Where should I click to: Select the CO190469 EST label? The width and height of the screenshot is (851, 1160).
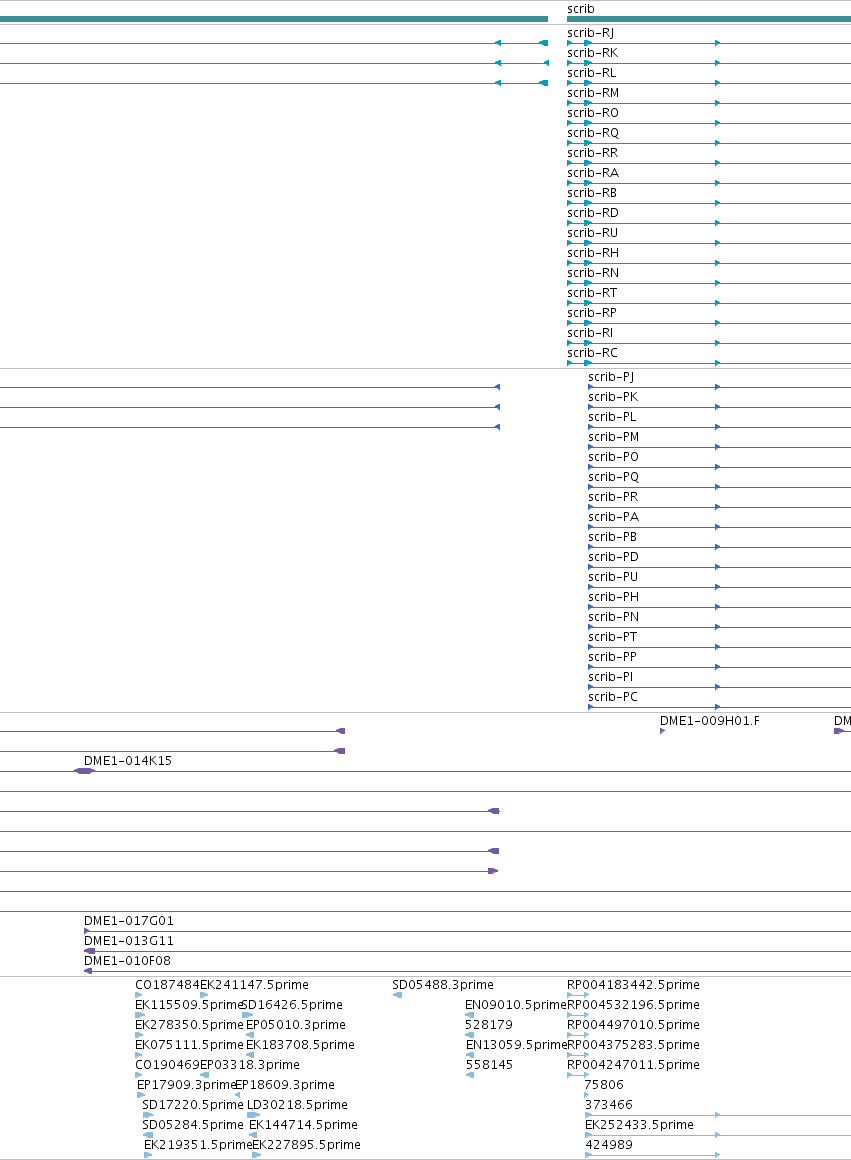[x=167, y=1065]
